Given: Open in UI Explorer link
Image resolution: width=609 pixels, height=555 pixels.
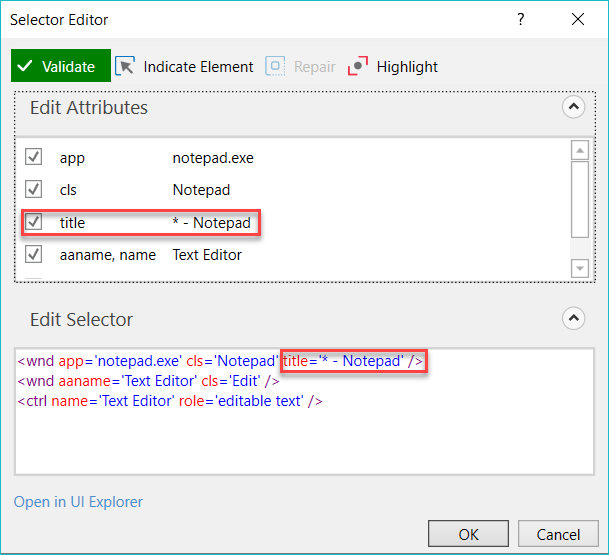Looking at the screenshot, I should coord(78,502).
